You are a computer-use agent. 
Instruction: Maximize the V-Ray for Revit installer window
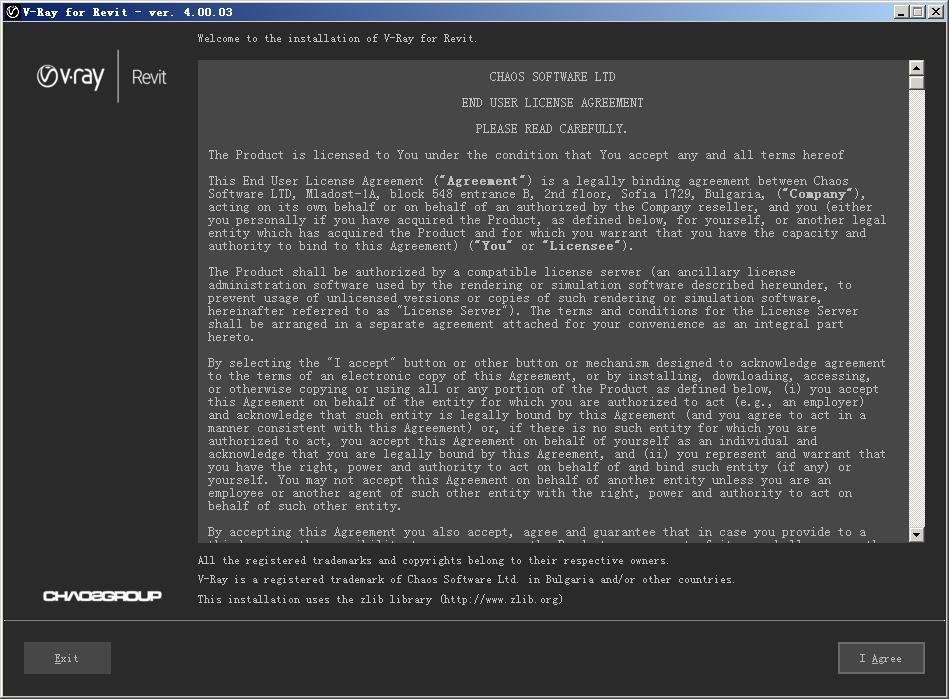pyautogui.click(x=918, y=11)
